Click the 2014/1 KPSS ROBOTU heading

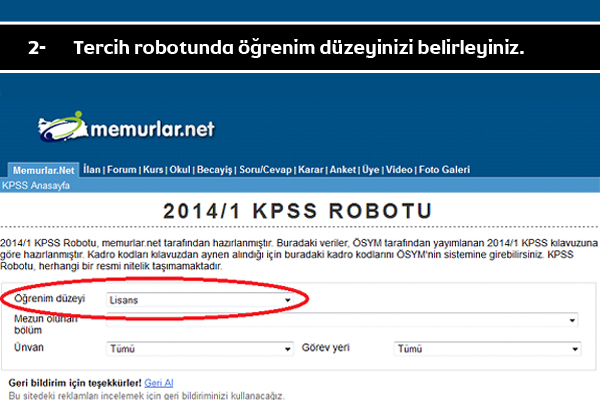(298, 211)
